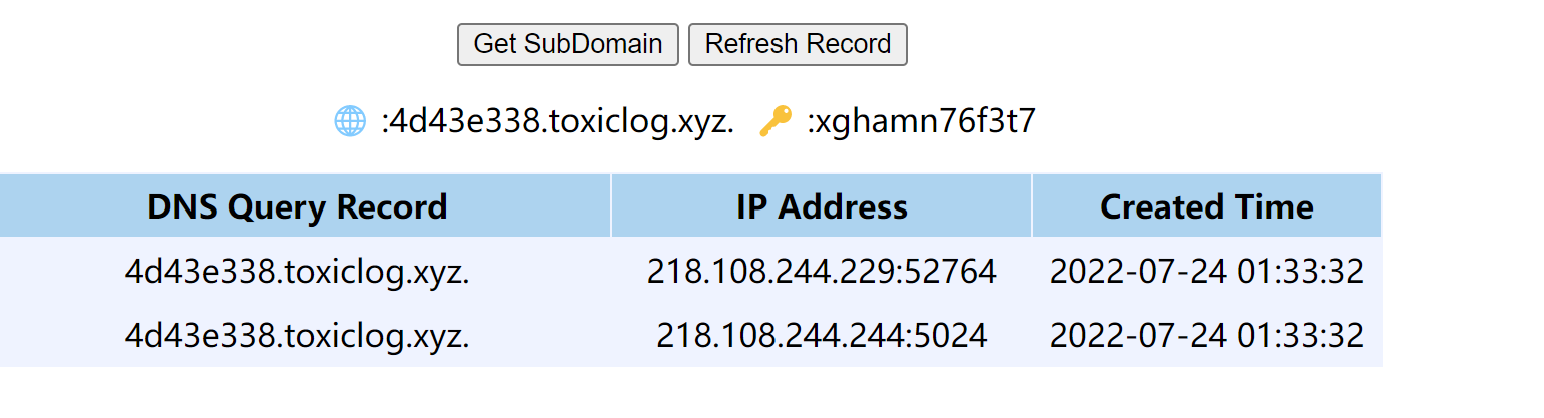1544x418 pixels.
Task: Click the Refresh Record button
Action: click(798, 44)
